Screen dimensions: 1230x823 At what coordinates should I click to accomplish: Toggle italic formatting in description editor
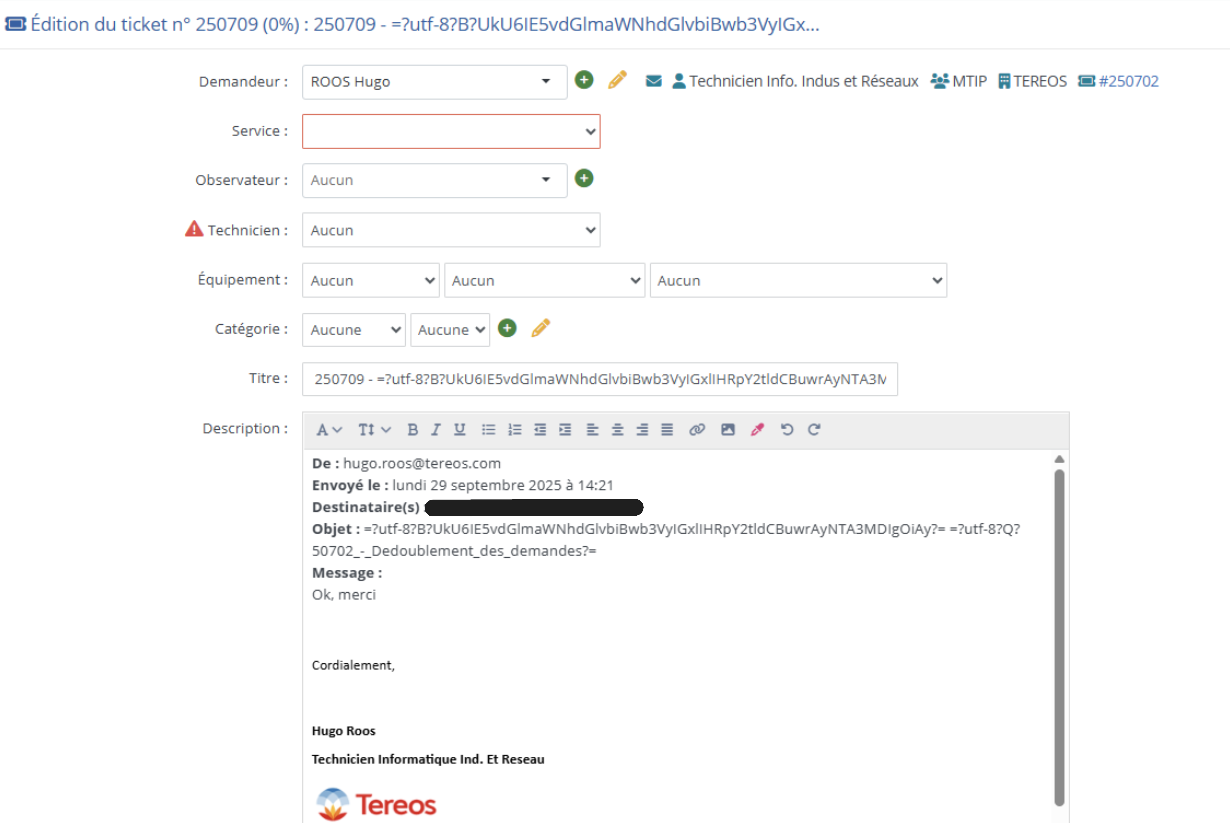click(x=436, y=430)
